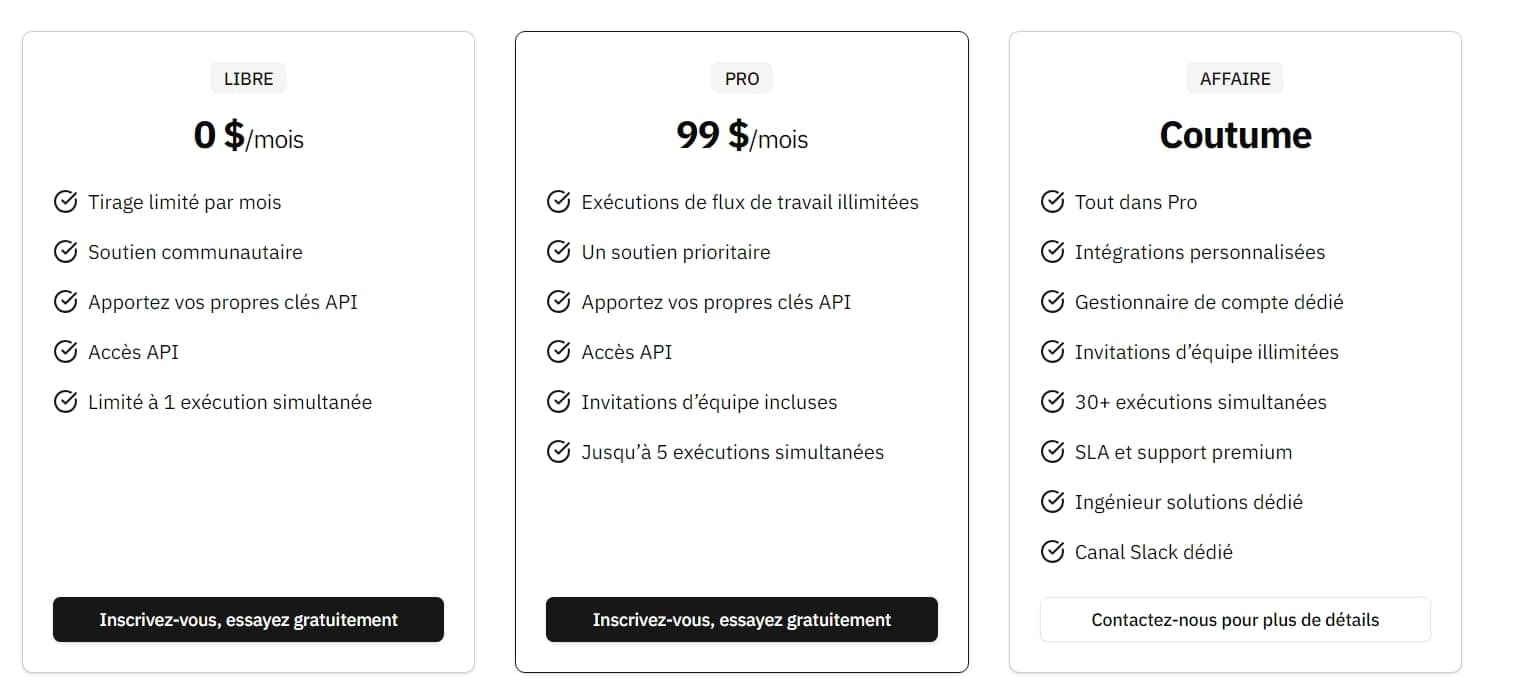
Task: Click the check icon beside Exécutions de flux de travail illimitées
Action: 559,202
